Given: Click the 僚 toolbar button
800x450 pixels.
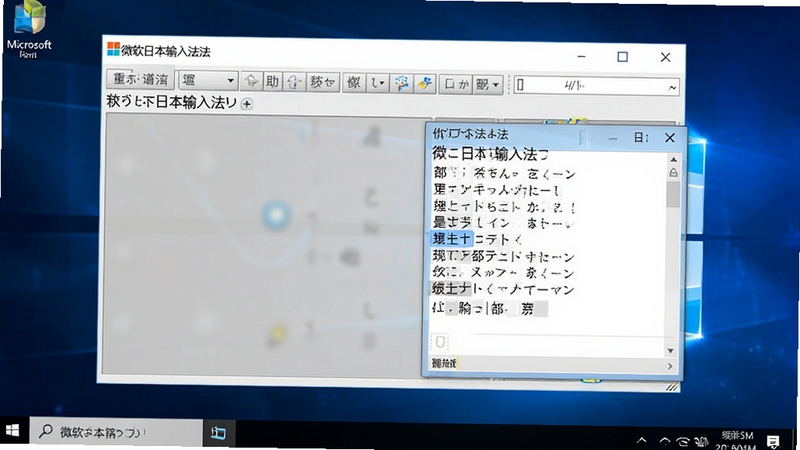Looking at the screenshot, I should (354, 82).
